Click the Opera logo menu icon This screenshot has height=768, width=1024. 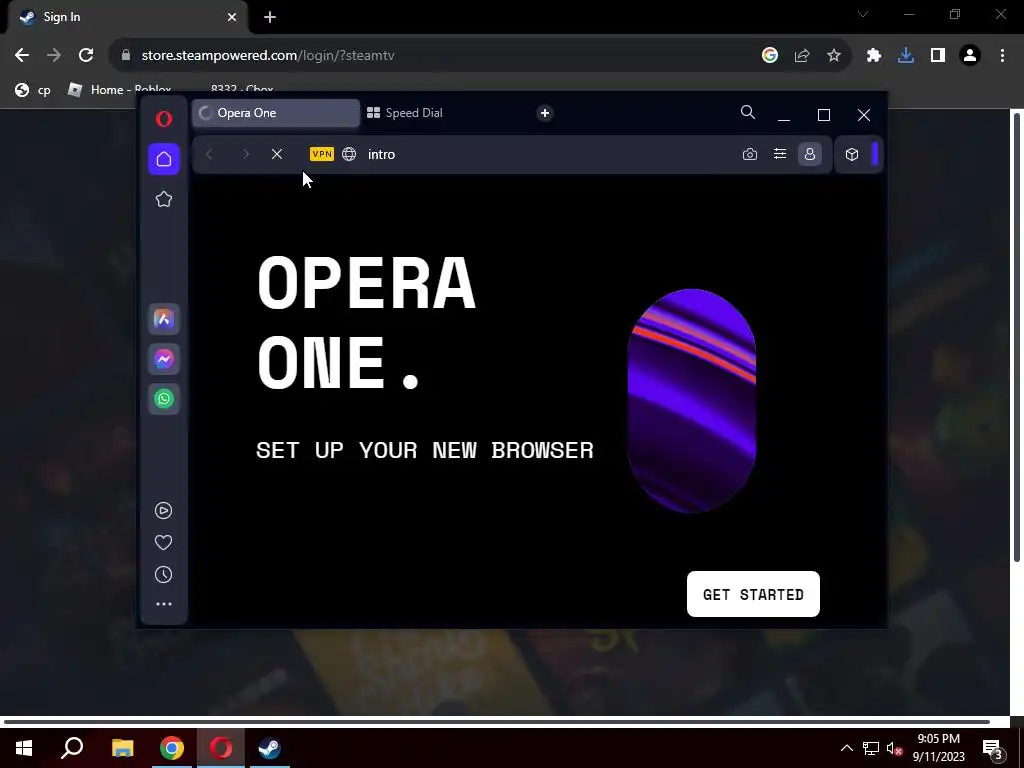click(x=164, y=118)
